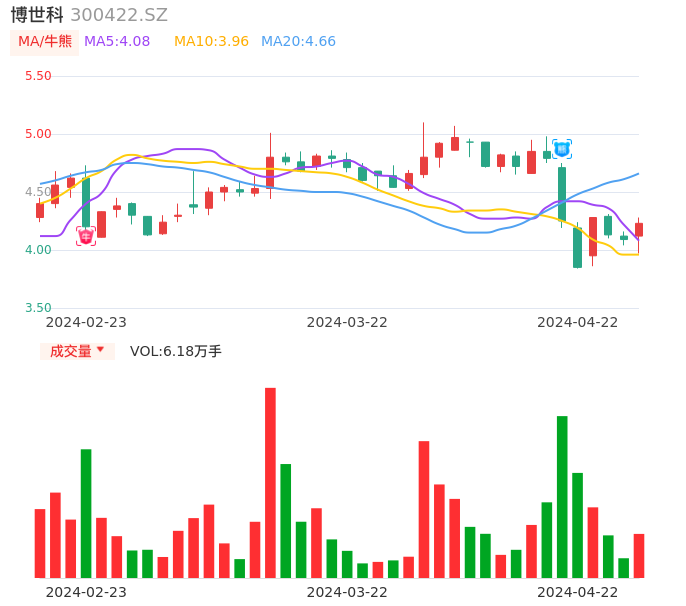Image resolution: width=686 pixels, height=606 pixels.
Task: Toggle the MA/牛熊 indicator button
Action: point(45,41)
